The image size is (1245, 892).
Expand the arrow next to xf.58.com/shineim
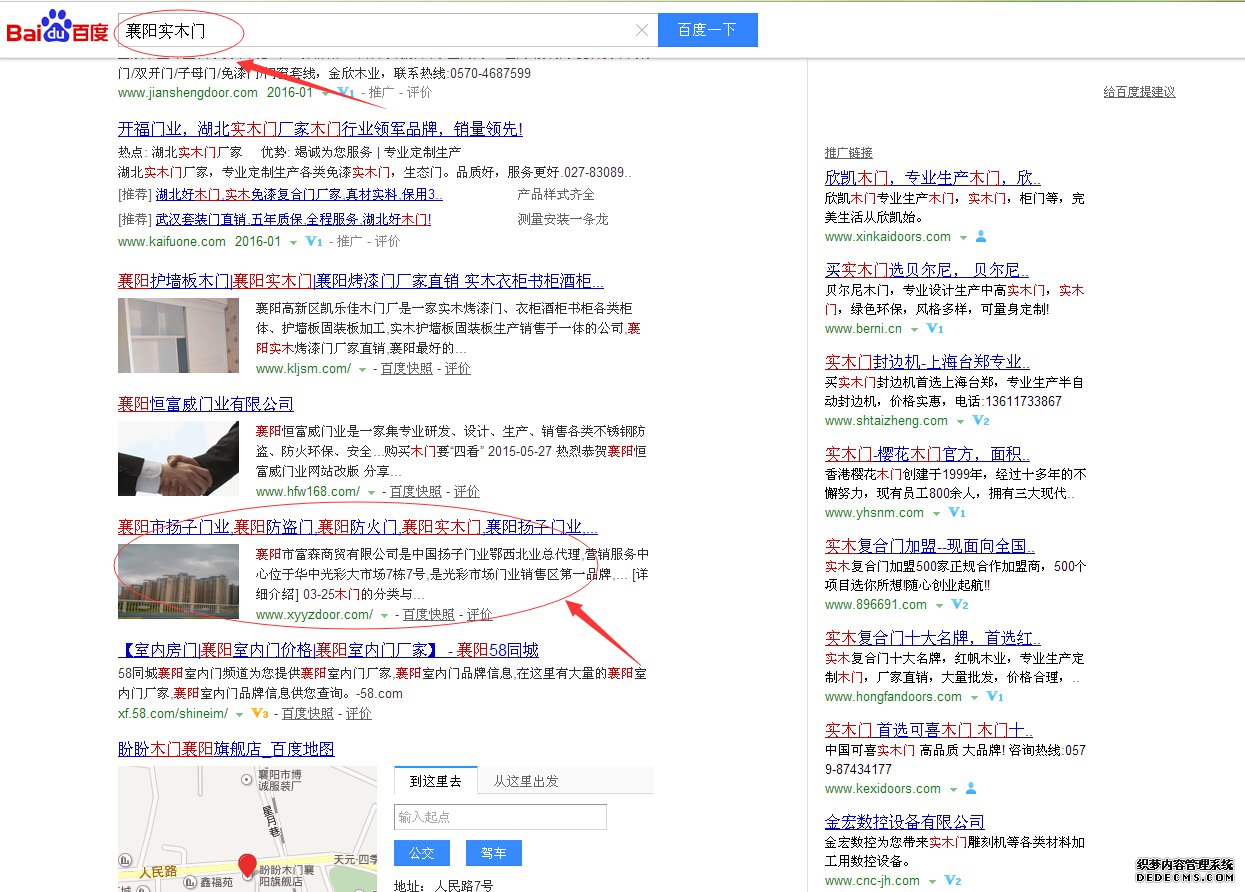240,714
